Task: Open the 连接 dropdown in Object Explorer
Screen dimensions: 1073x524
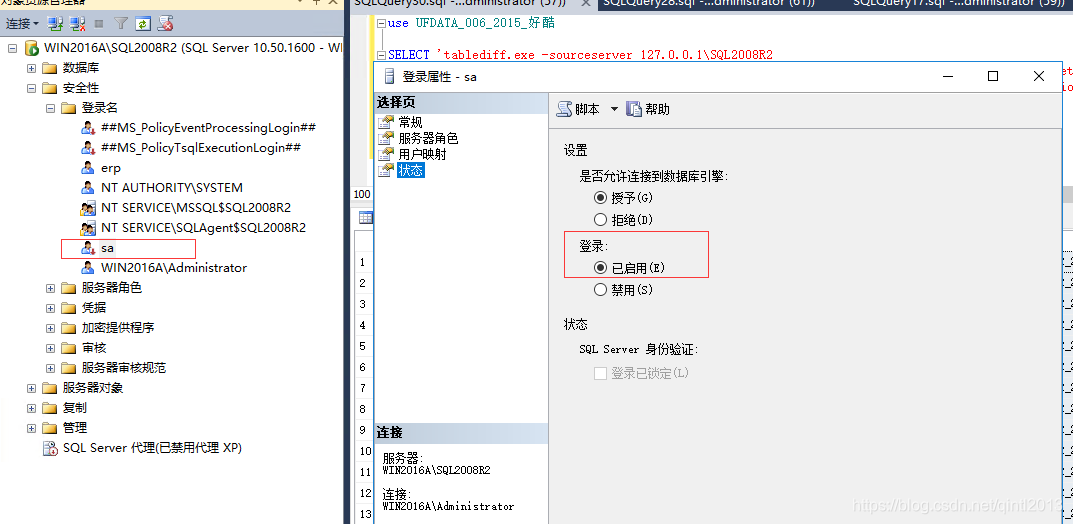Action: pos(23,24)
